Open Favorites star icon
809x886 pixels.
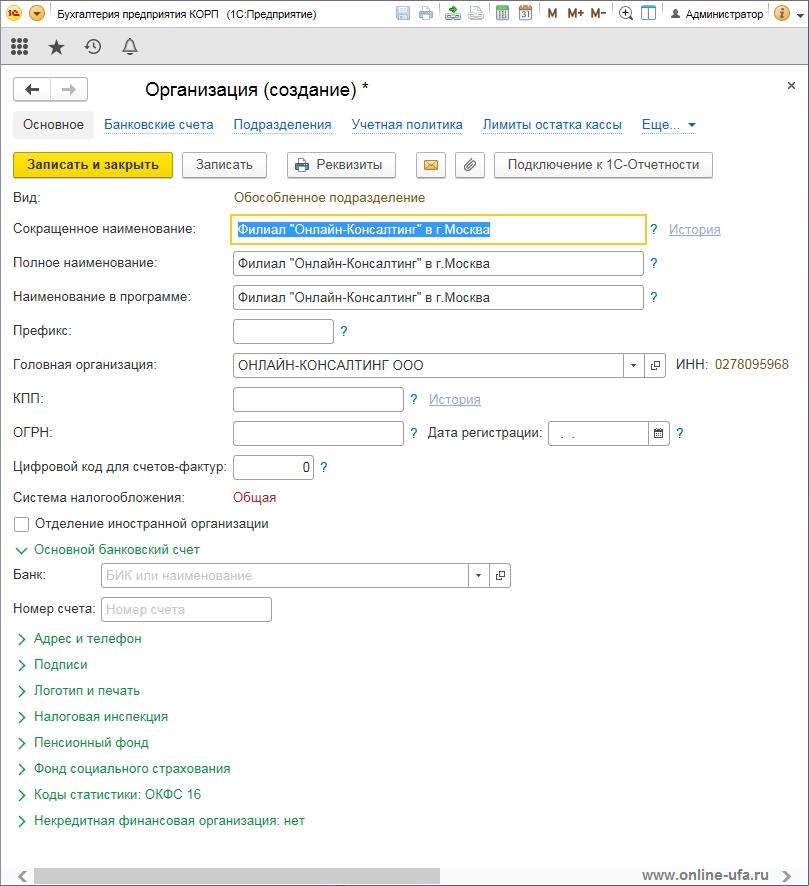56,47
